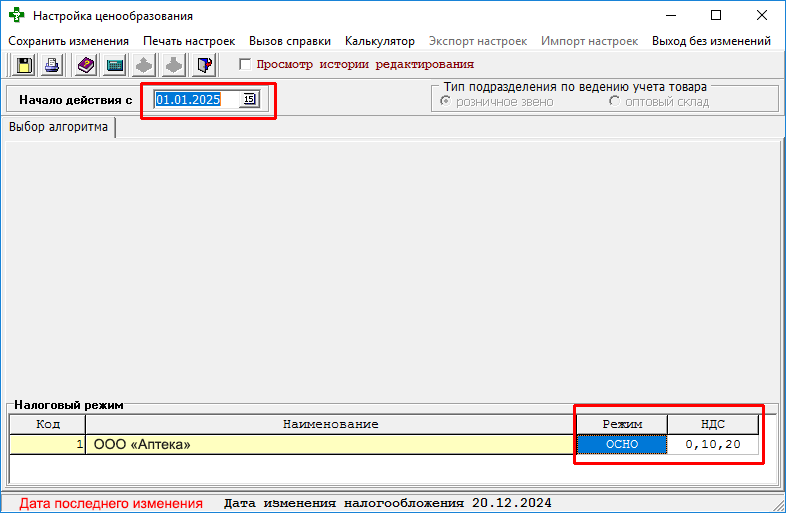
Task: Select the ООО «Аптека» row name
Action: click(142, 444)
